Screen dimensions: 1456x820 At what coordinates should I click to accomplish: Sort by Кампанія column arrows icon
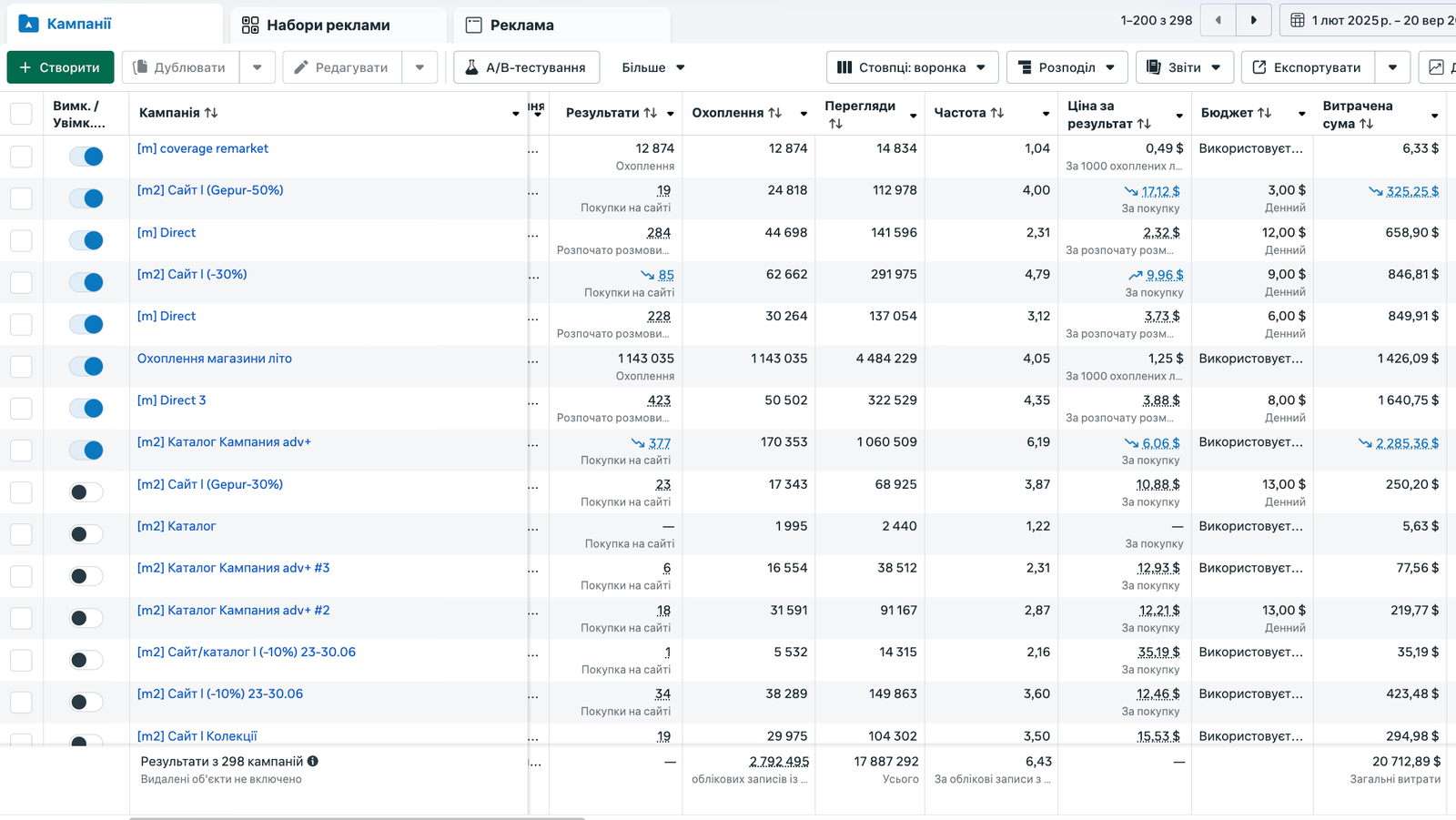211,113
